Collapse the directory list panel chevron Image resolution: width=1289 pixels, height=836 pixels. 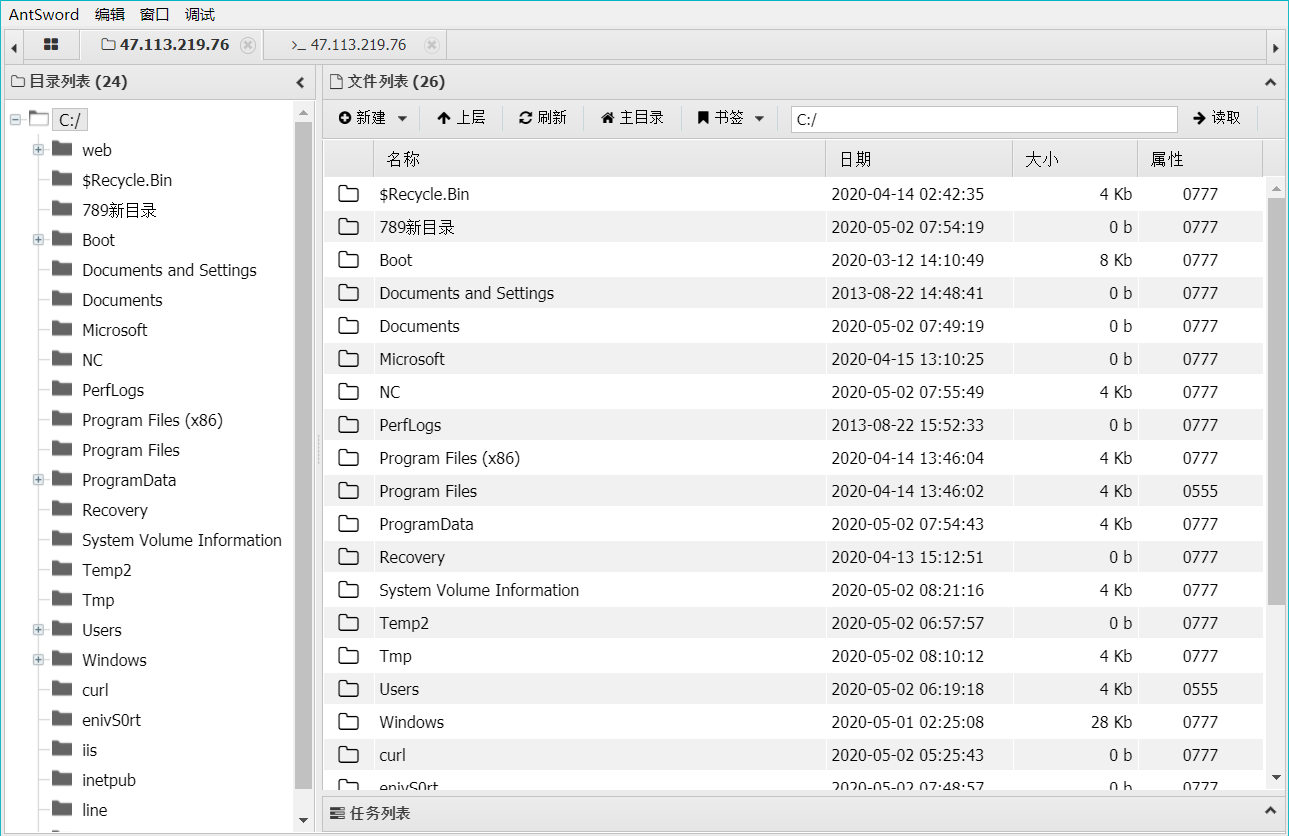[300, 82]
